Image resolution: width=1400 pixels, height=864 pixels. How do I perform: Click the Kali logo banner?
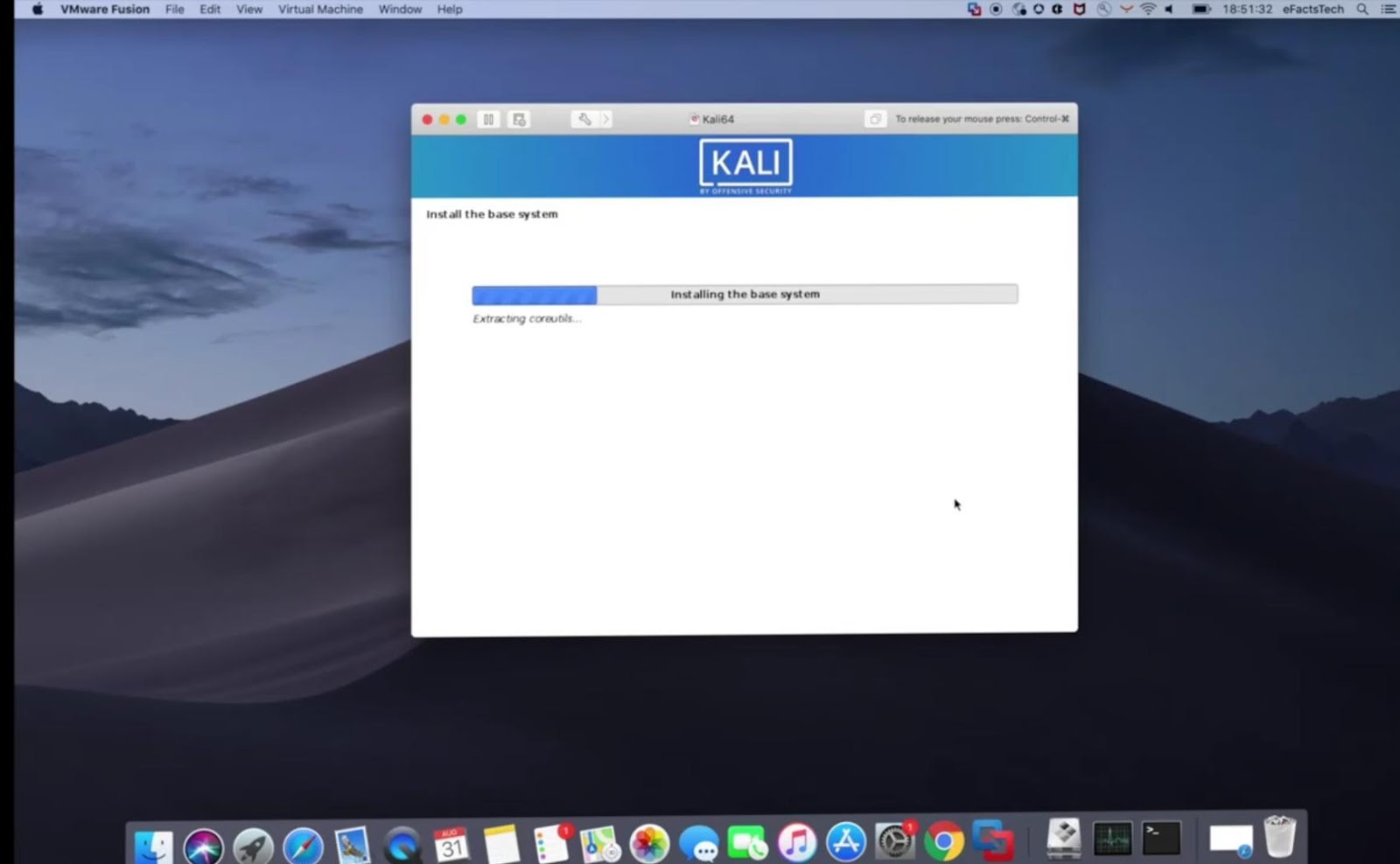coord(745,165)
